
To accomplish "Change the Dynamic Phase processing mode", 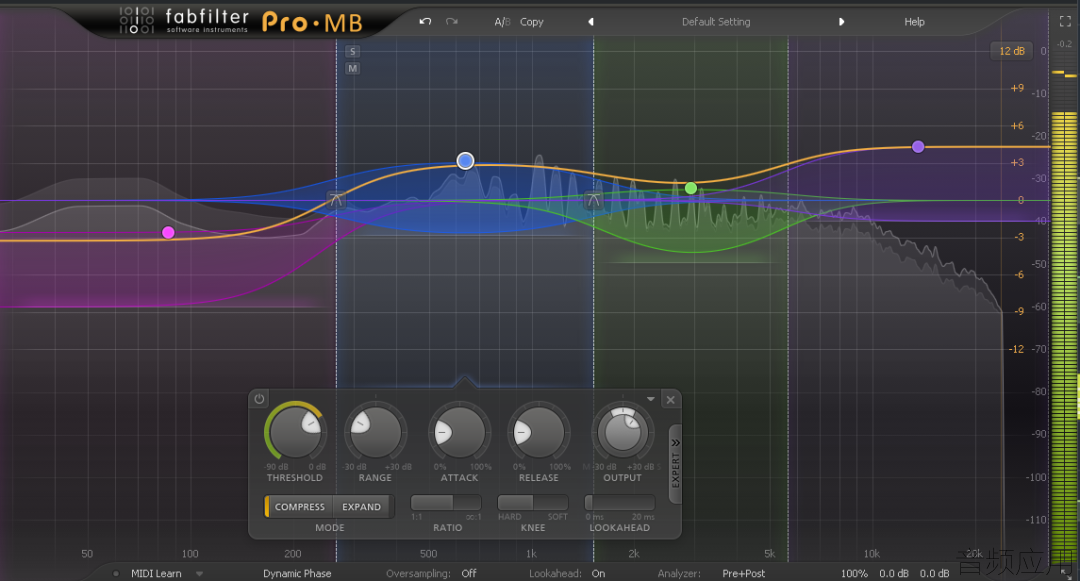I will point(297,573).
